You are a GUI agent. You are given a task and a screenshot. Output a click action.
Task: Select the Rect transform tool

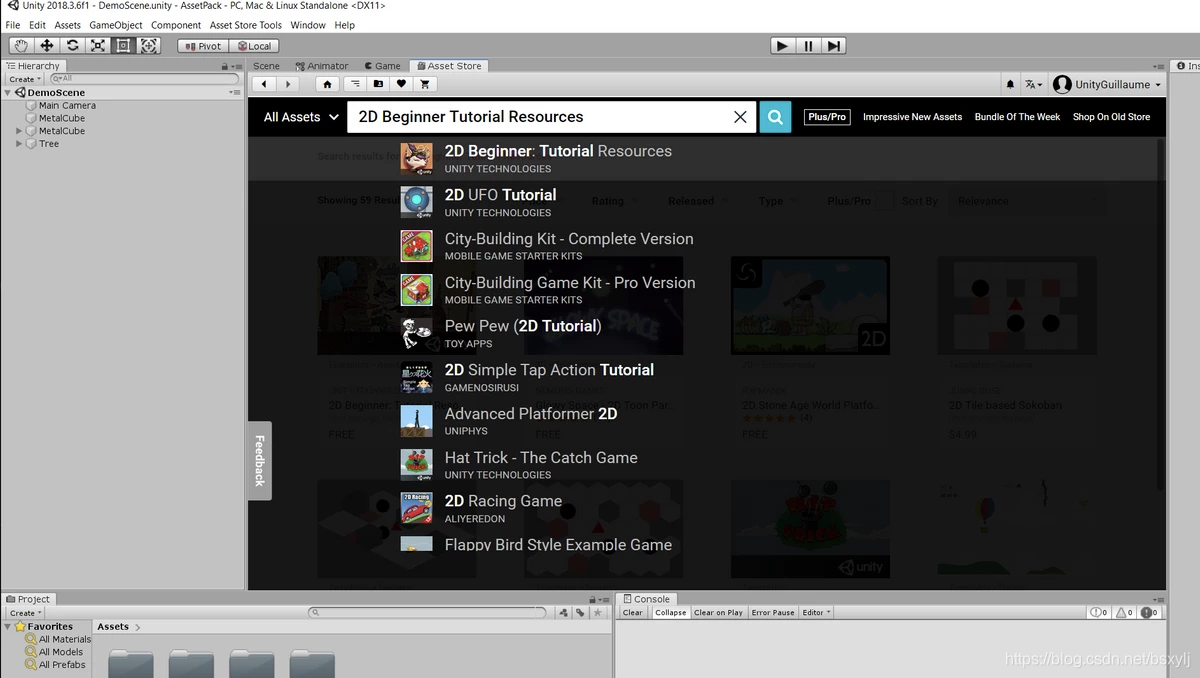pos(123,45)
